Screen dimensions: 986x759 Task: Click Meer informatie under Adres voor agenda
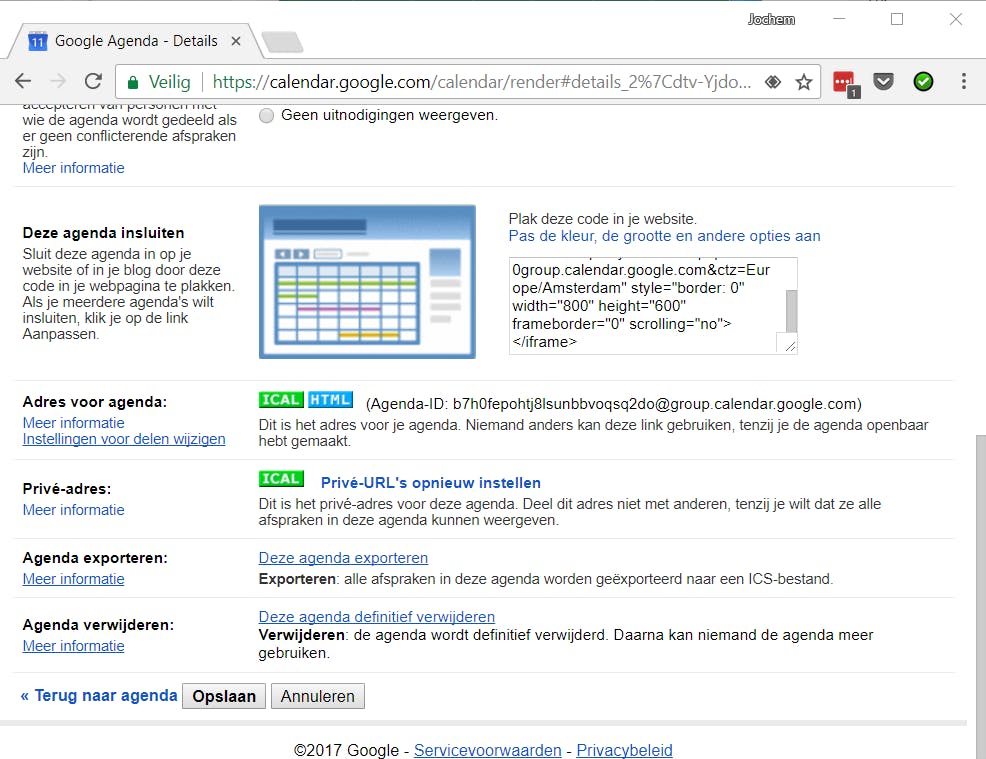coord(74,423)
